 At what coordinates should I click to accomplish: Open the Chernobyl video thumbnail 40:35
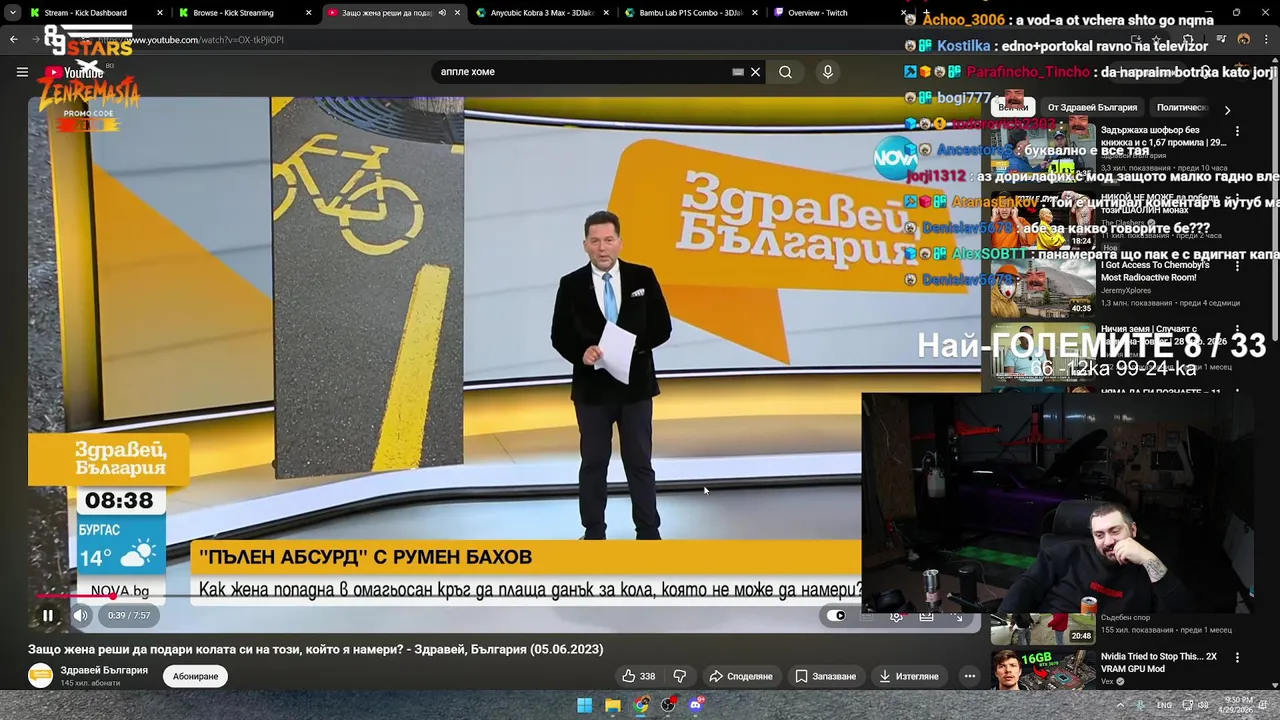point(1043,288)
